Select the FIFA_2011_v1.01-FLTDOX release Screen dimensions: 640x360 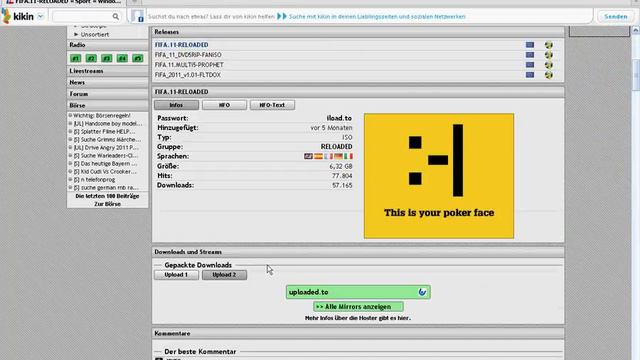pyautogui.click(x=187, y=75)
